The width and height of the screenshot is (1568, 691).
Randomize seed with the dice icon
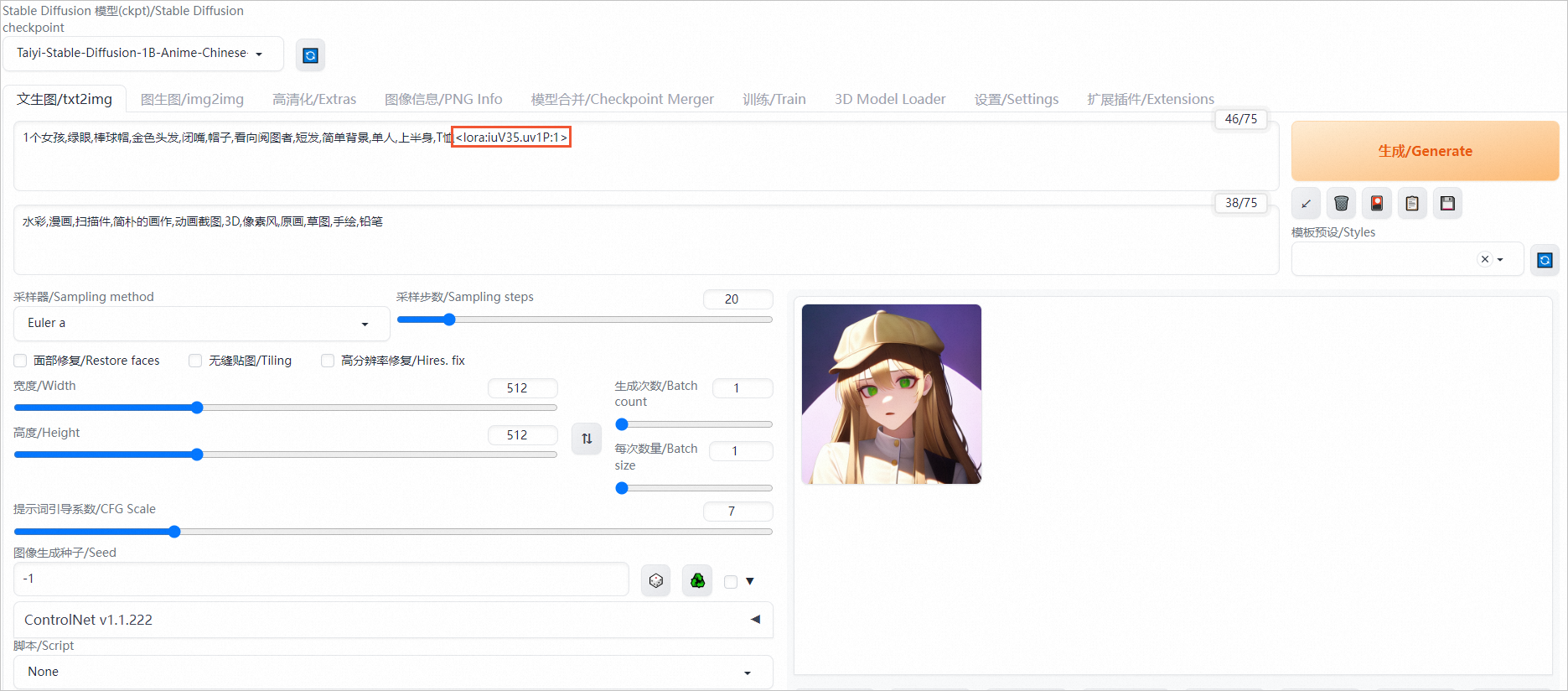[x=656, y=580]
